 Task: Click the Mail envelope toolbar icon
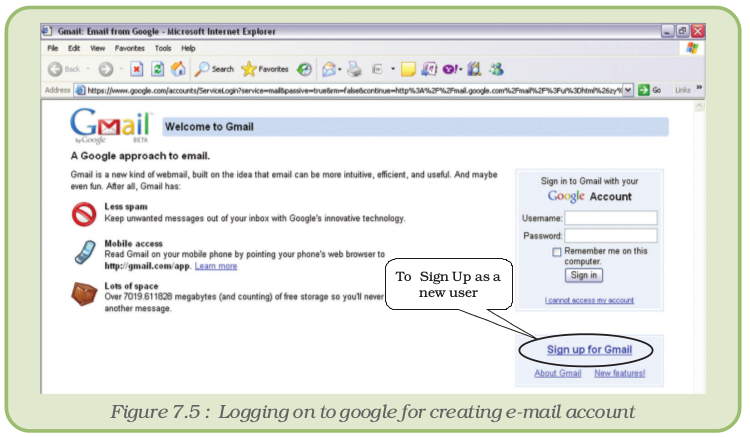coord(329,69)
